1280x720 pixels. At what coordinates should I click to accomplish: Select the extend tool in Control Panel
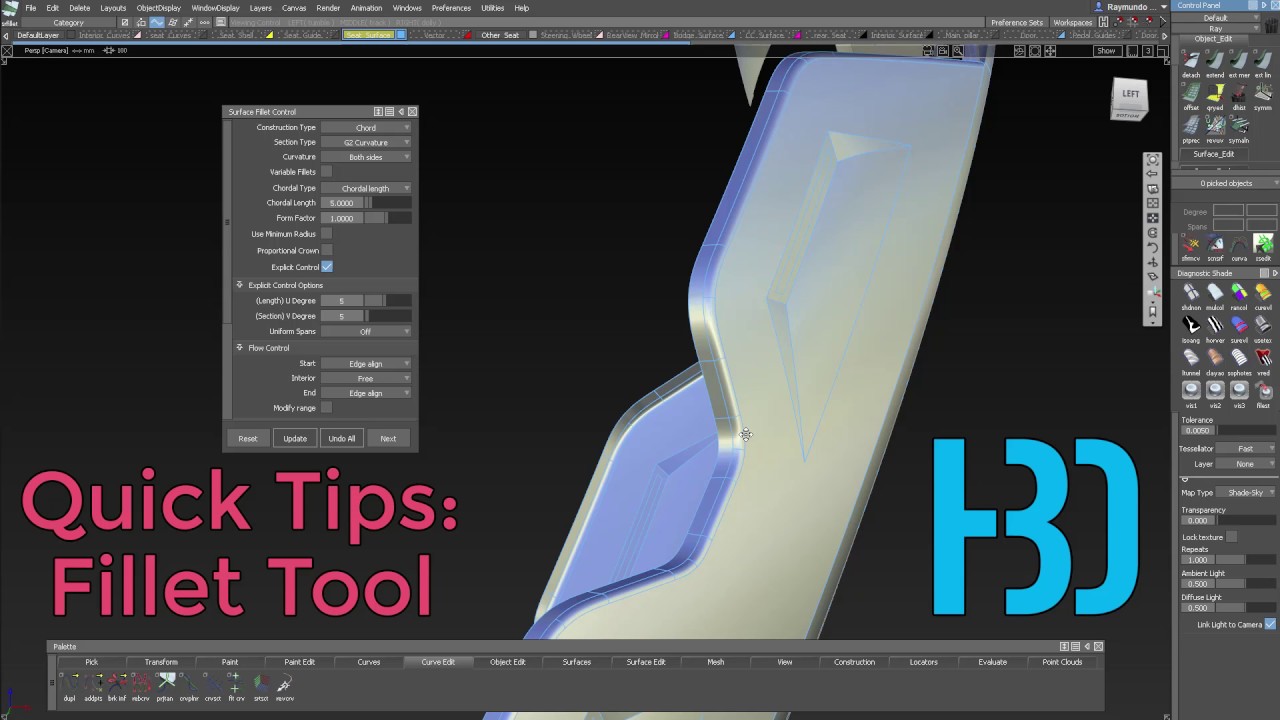(x=1215, y=62)
